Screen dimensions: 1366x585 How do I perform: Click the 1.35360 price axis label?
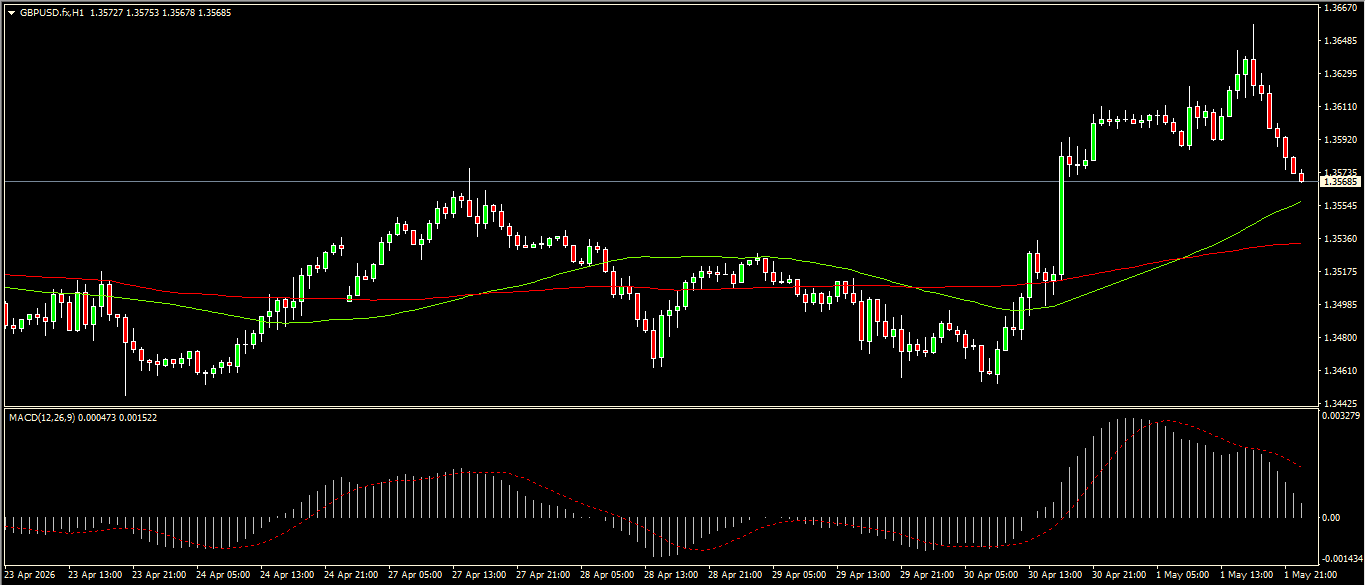pyautogui.click(x=1339, y=238)
